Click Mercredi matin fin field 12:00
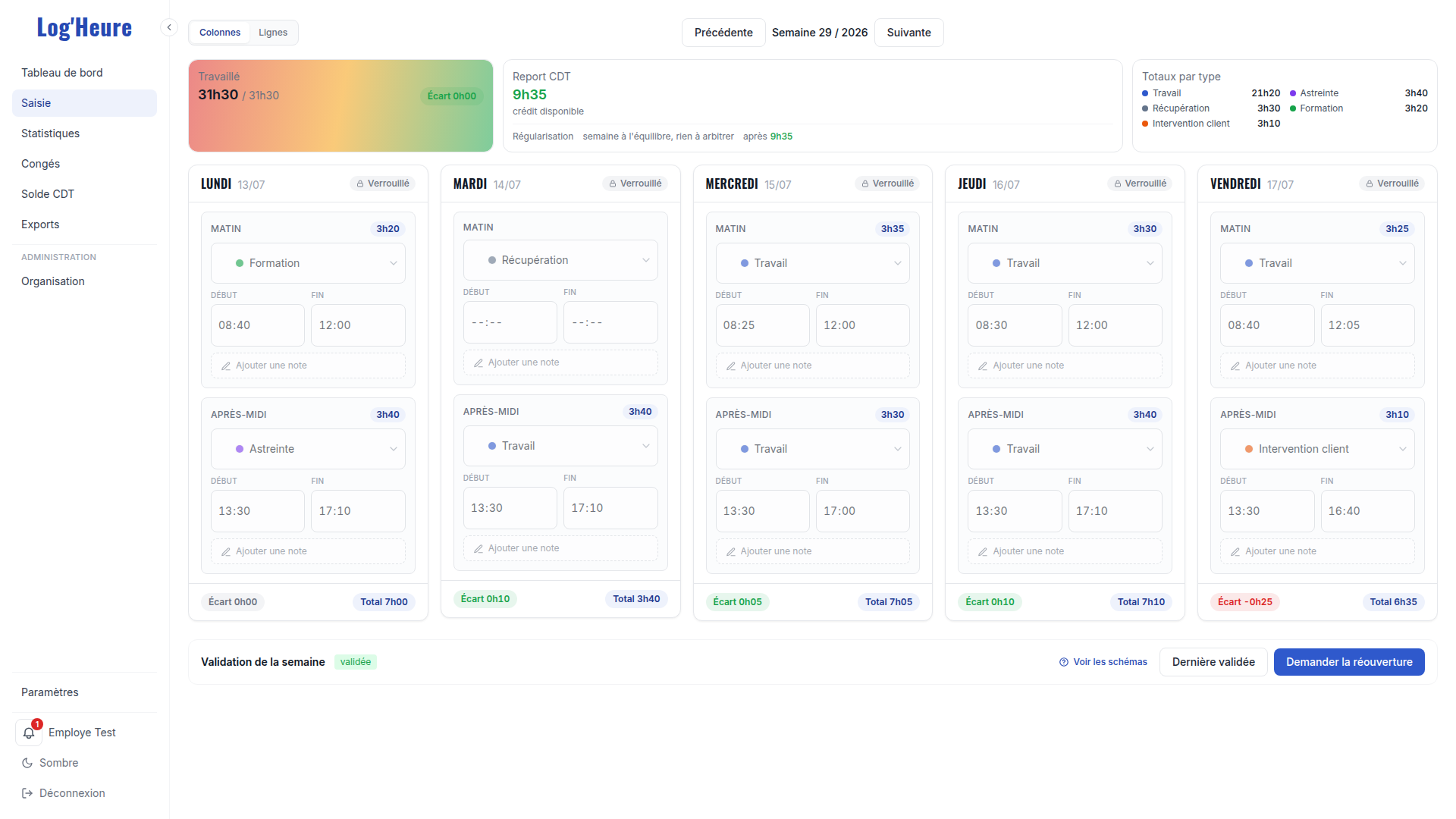 point(863,325)
